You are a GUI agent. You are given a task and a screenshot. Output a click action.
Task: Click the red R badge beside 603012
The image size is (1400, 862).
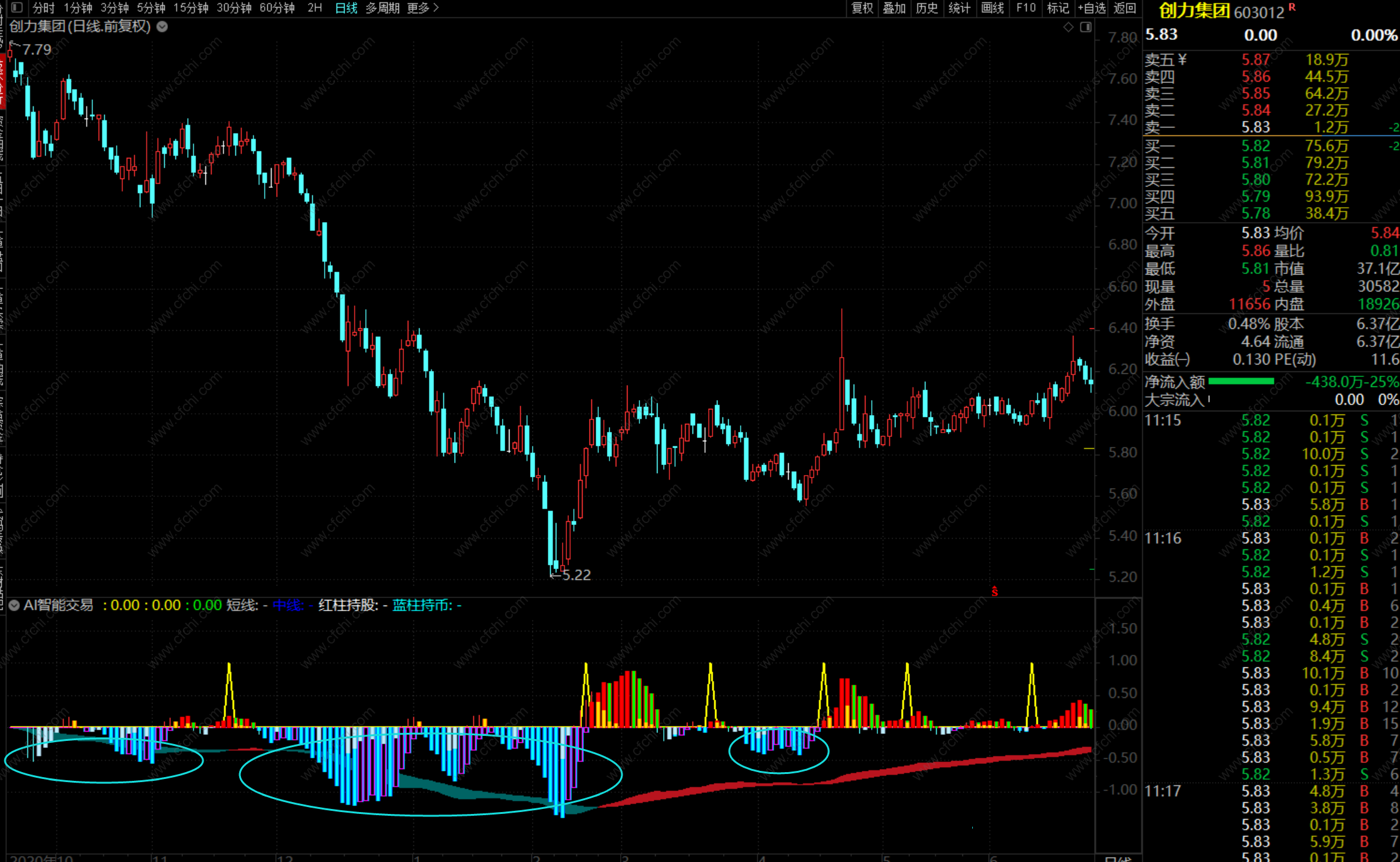click(x=1292, y=7)
